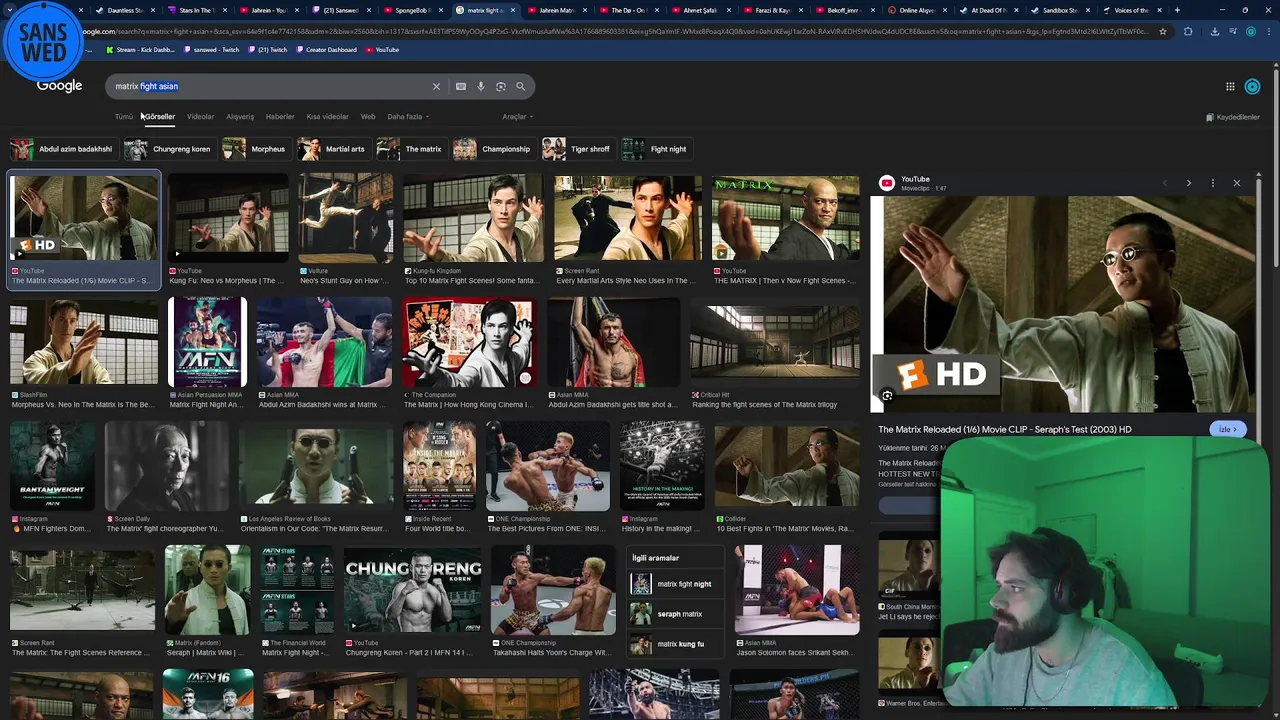Switch to Dauntless browser tab
Image resolution: width=1280 pixels, height=720 pixels.
124,10
